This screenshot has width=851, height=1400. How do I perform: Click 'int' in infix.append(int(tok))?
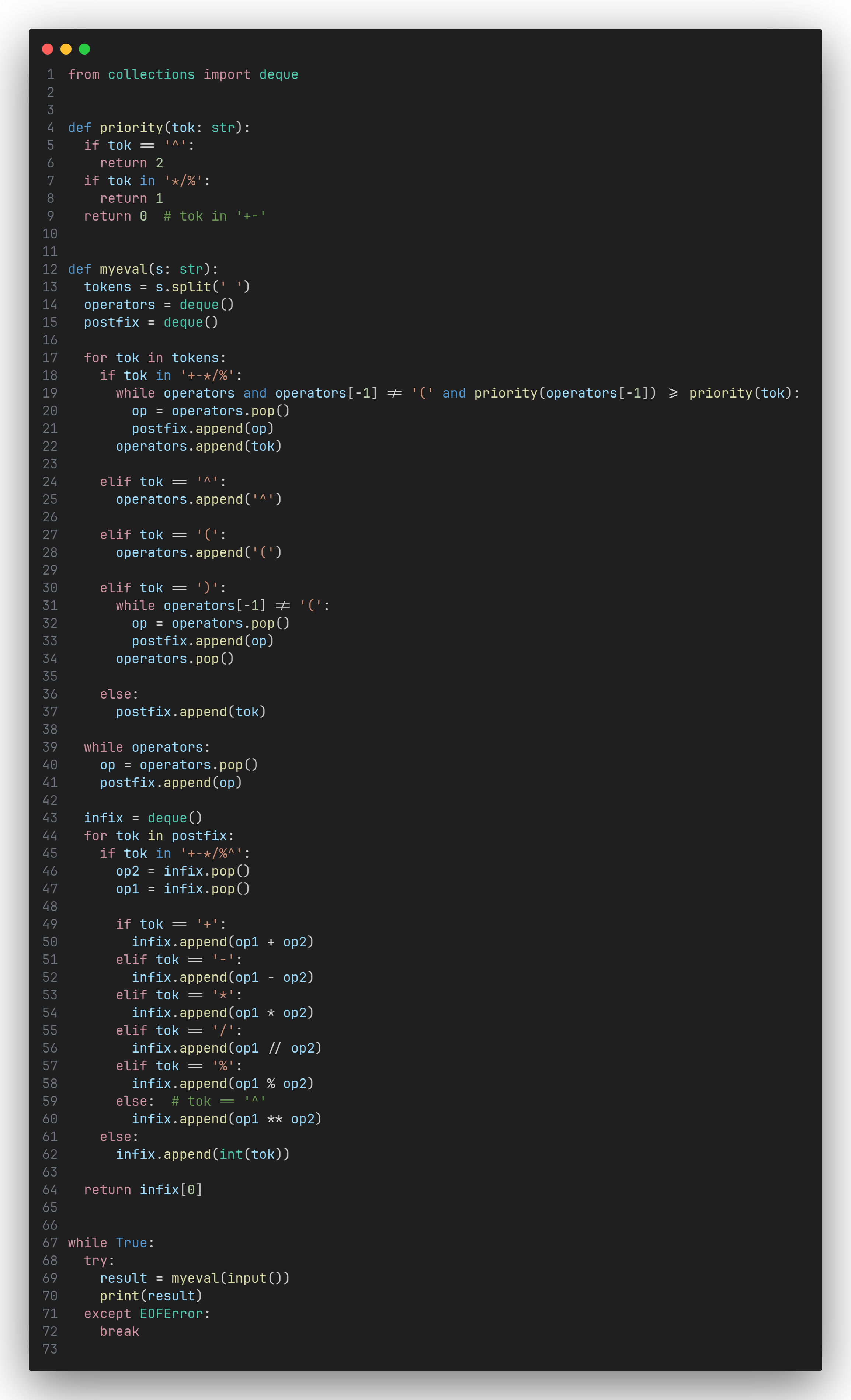coord(231,1154)
